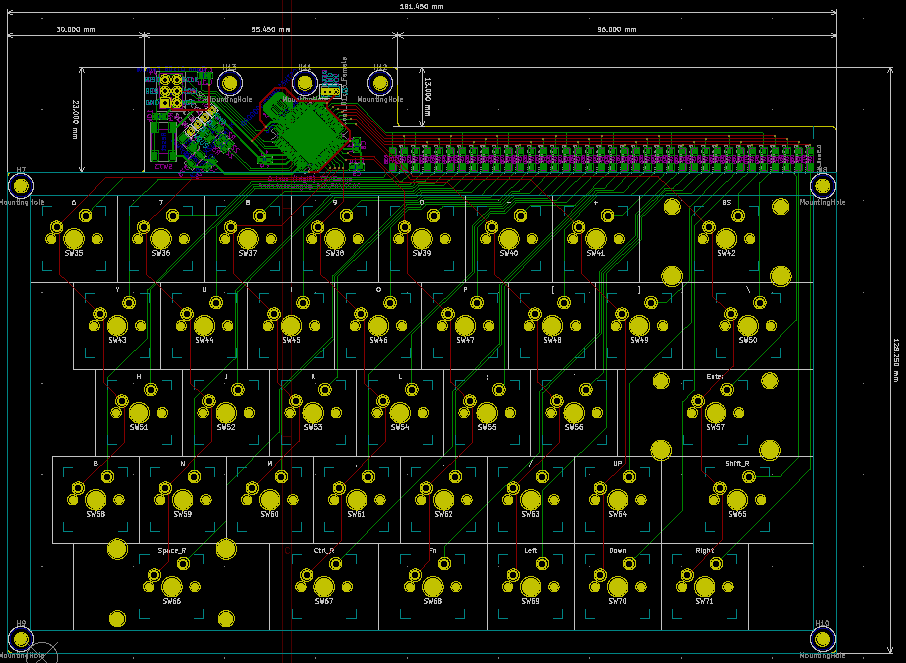Pick the SW59 footprint for key N
The width and height of the screenshot is (906, 663).
183,499
